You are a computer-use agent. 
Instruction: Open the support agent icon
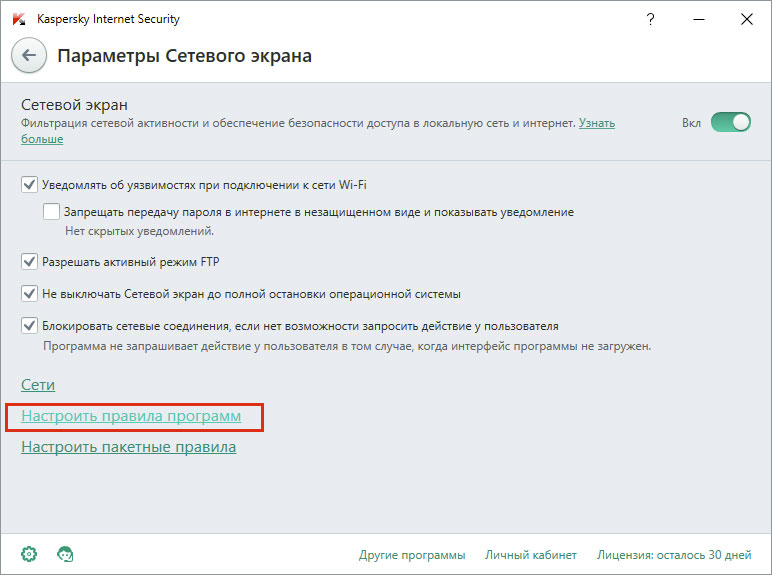tap(65, 554)
